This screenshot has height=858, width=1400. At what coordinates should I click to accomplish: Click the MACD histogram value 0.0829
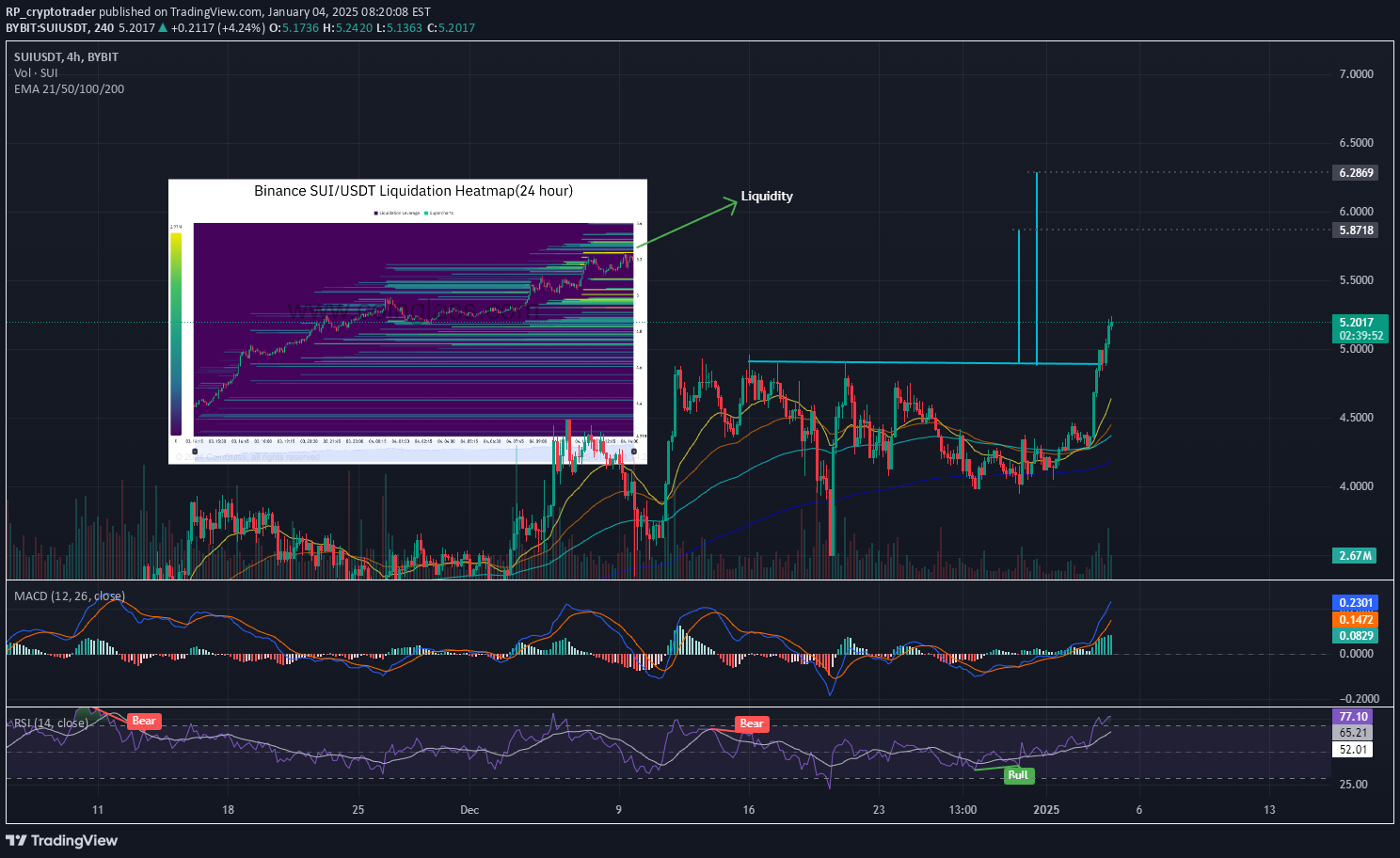click(x=1355, y=635)
